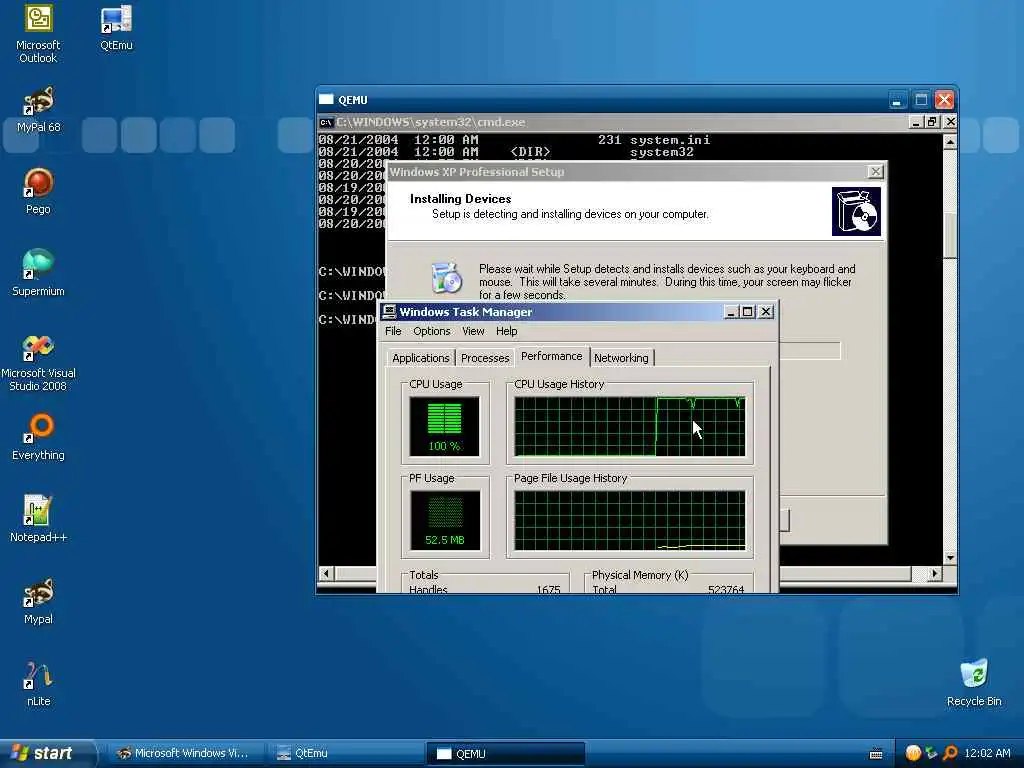
Task: Select the nLite desktop icon
Action: click(38, 684)
